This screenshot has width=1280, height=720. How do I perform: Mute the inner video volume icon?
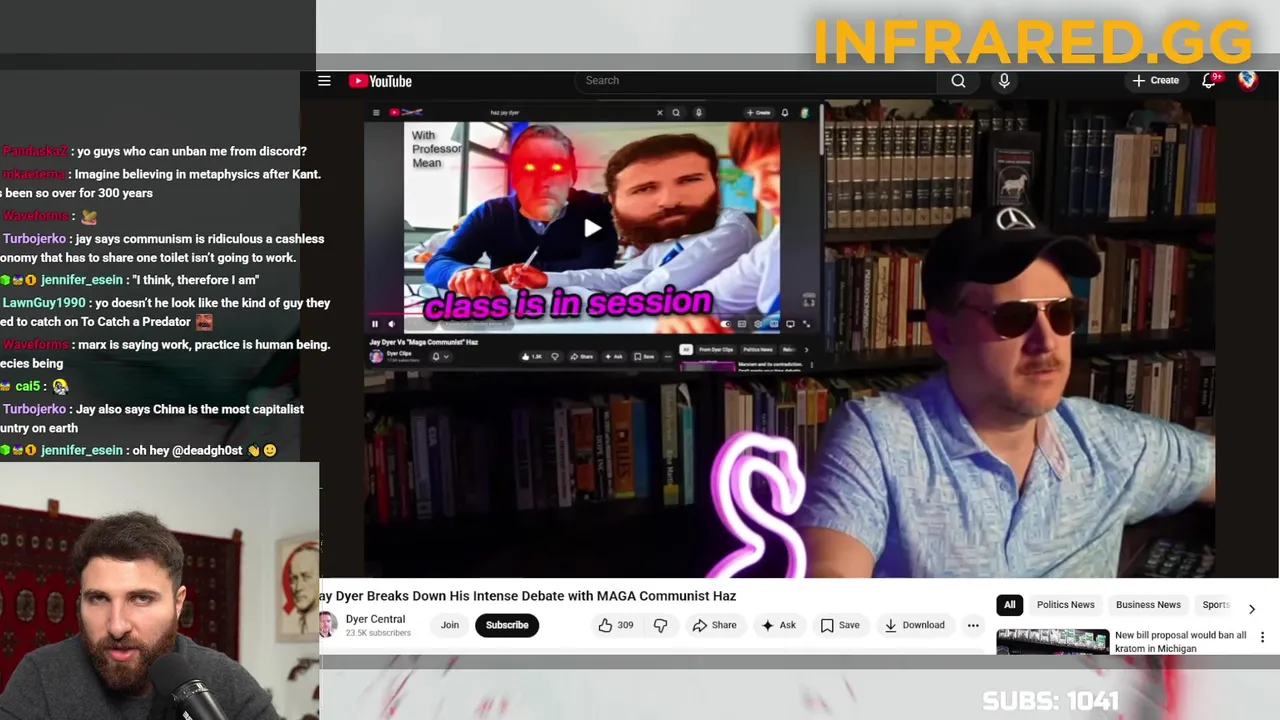click(391, 324)
